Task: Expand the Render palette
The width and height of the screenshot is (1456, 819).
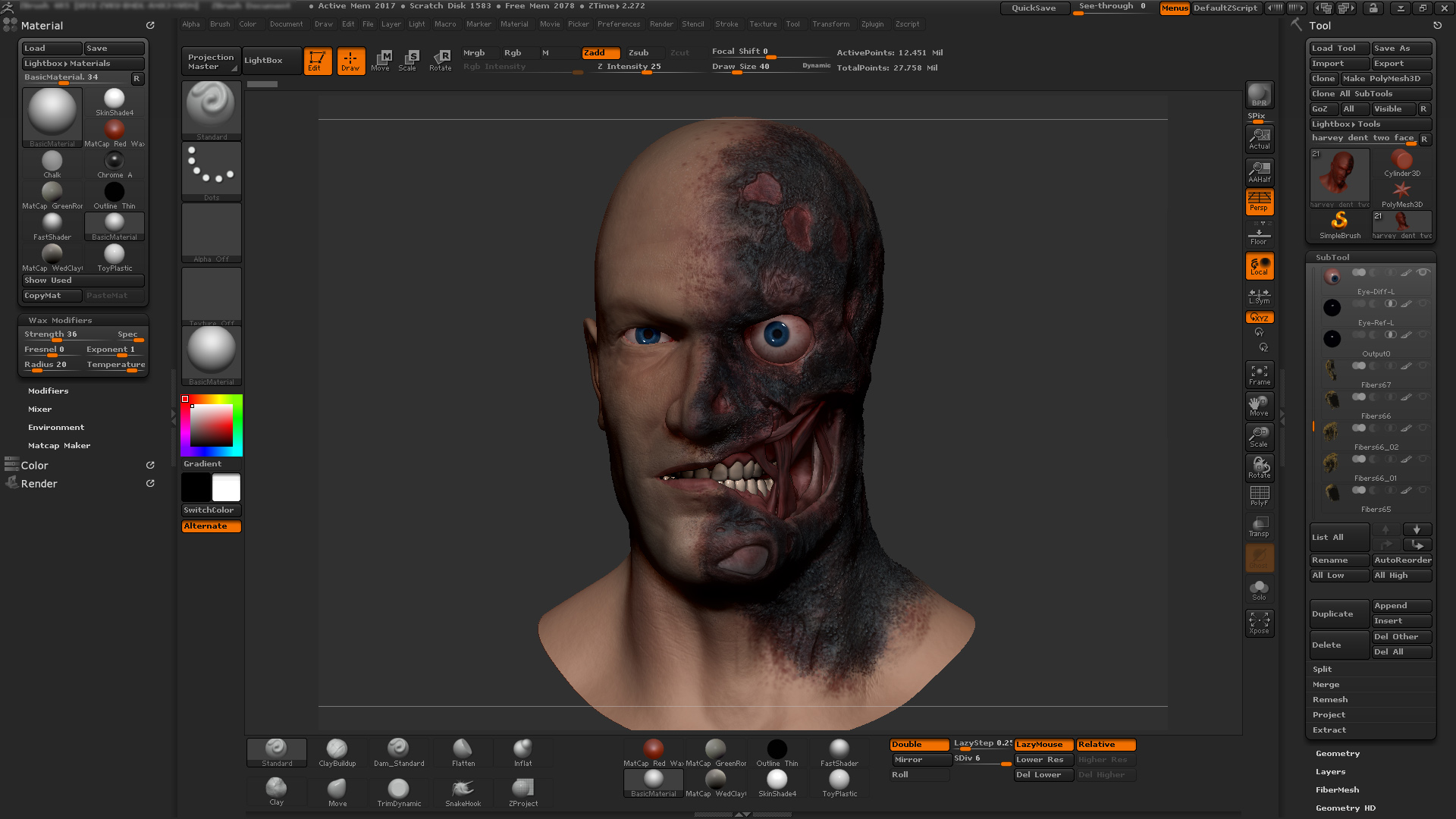Action: [39, 484]
